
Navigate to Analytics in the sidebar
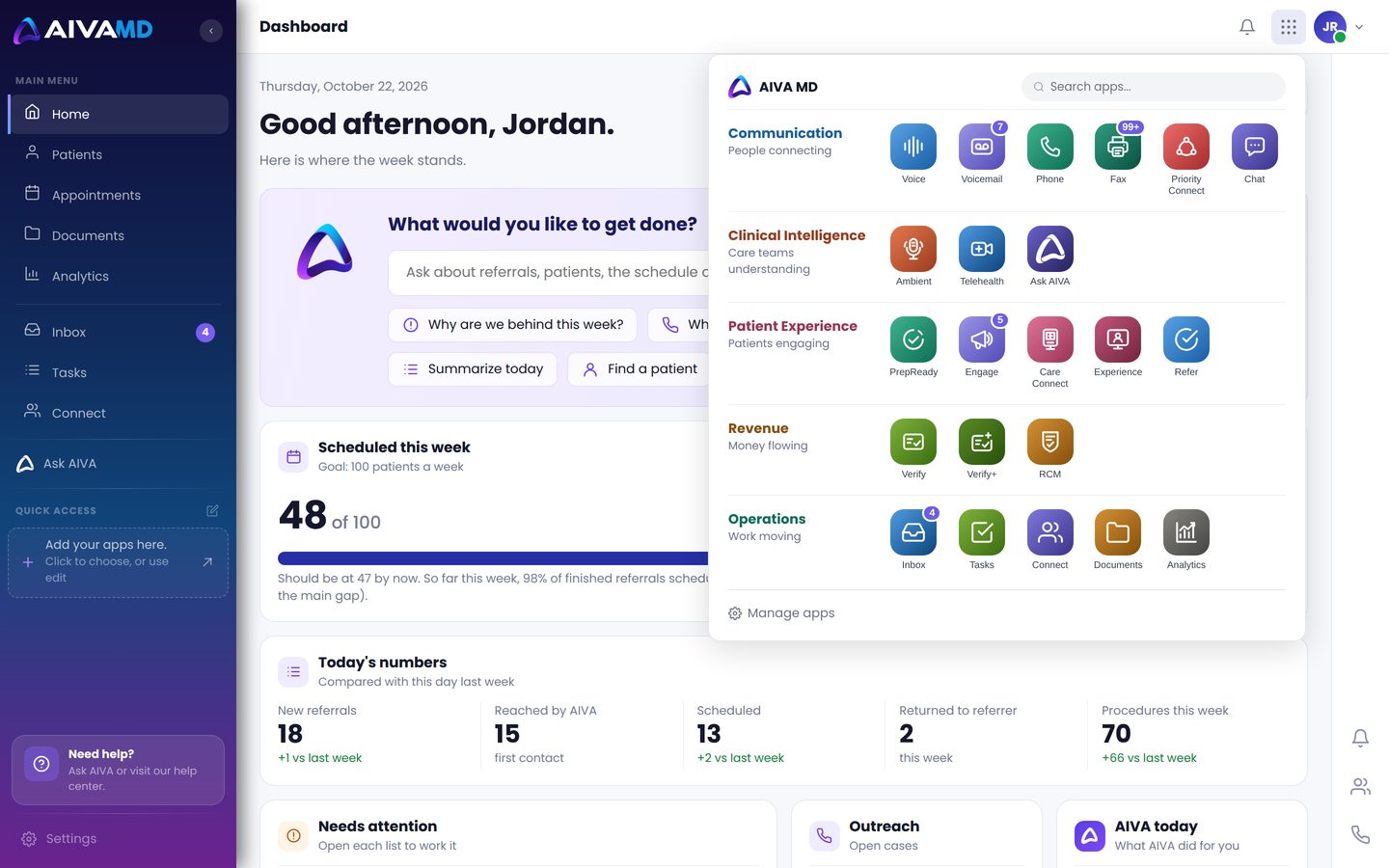(118, 276)
